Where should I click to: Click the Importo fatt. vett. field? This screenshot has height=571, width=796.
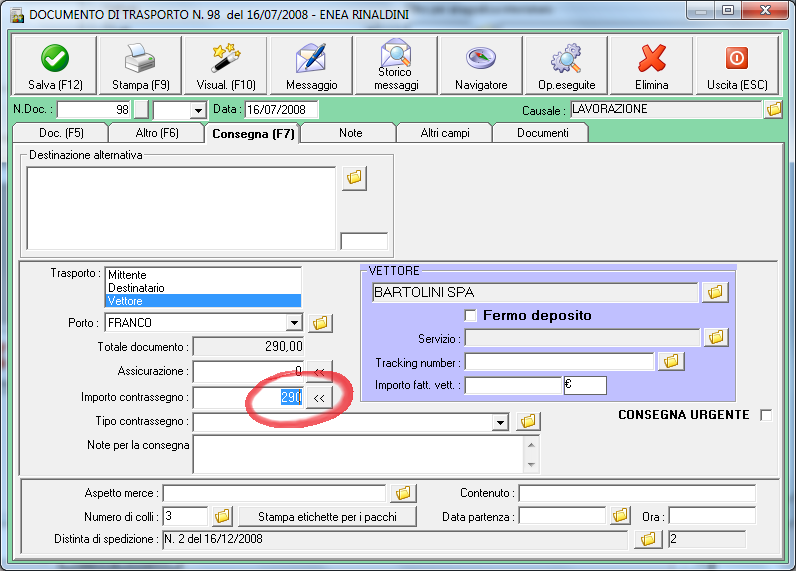click(513, 385)
